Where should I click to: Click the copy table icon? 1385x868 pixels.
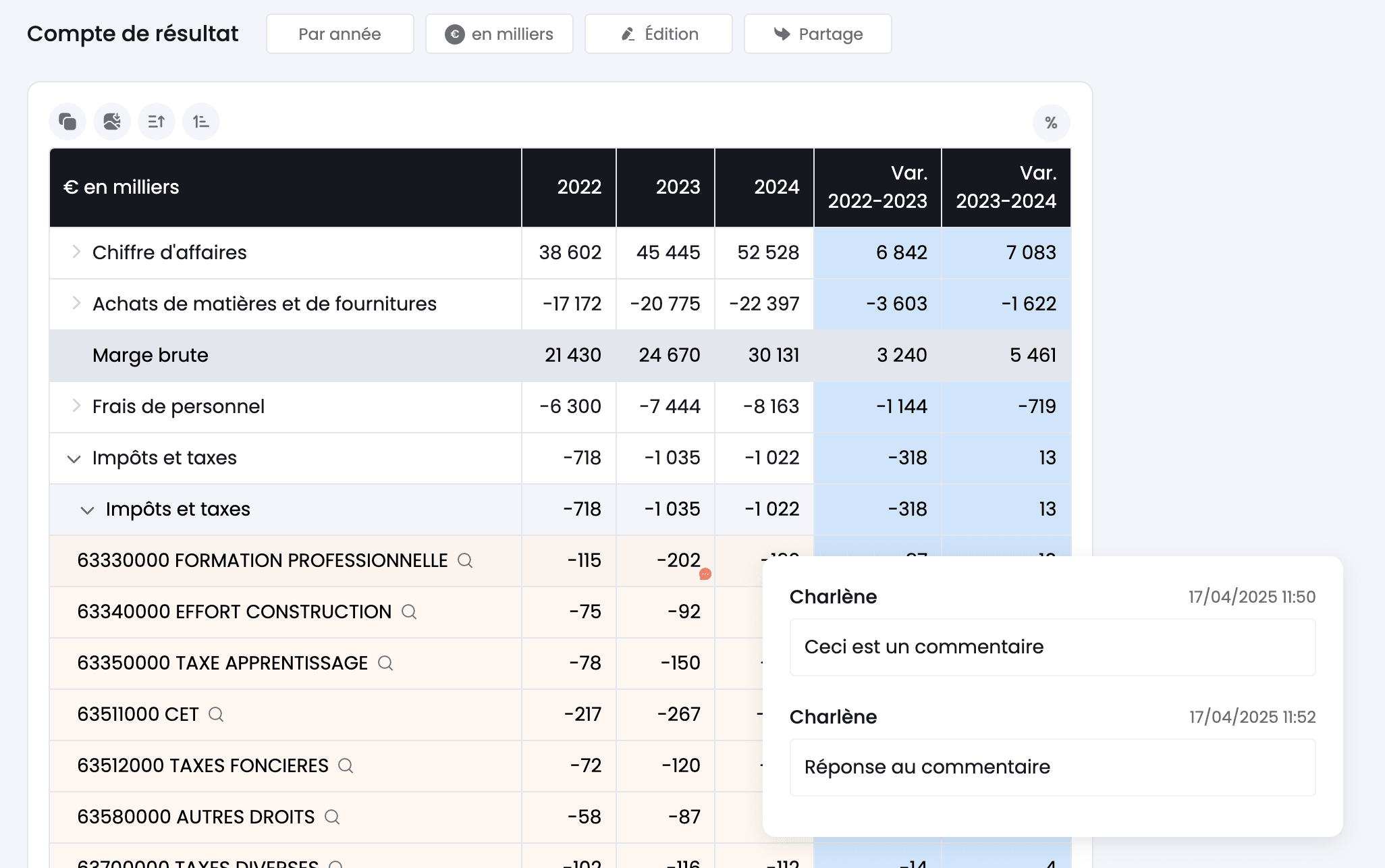pos(67,121)
